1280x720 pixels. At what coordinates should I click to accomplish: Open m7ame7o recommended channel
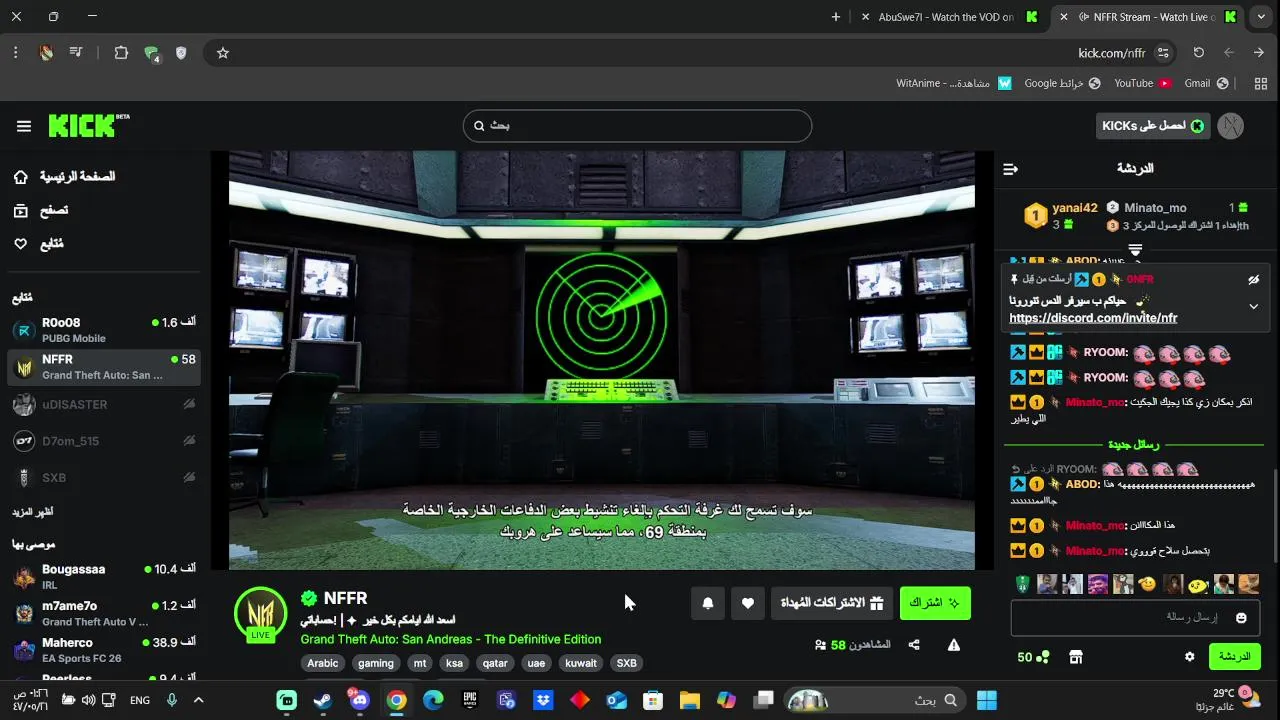(x=104, y=613)
